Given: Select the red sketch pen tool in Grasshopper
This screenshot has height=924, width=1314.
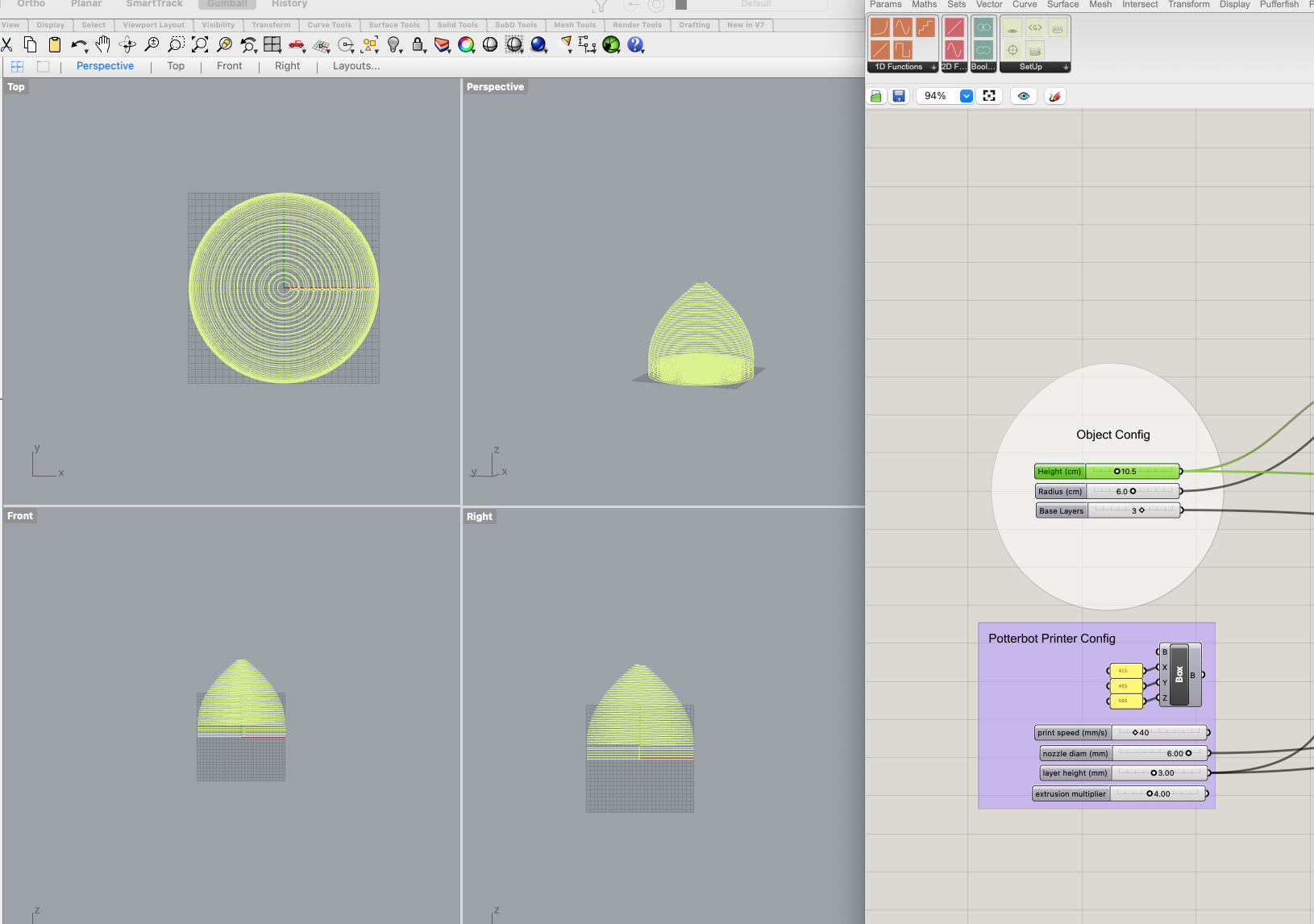Looking at the screenshot, I should [x=1054, y=96].
